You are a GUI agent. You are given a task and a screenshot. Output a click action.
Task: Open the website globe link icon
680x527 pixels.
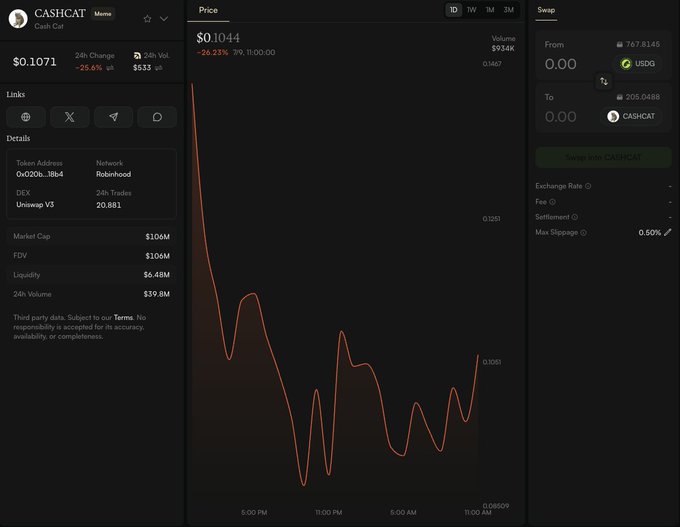[x=26, y=117]
